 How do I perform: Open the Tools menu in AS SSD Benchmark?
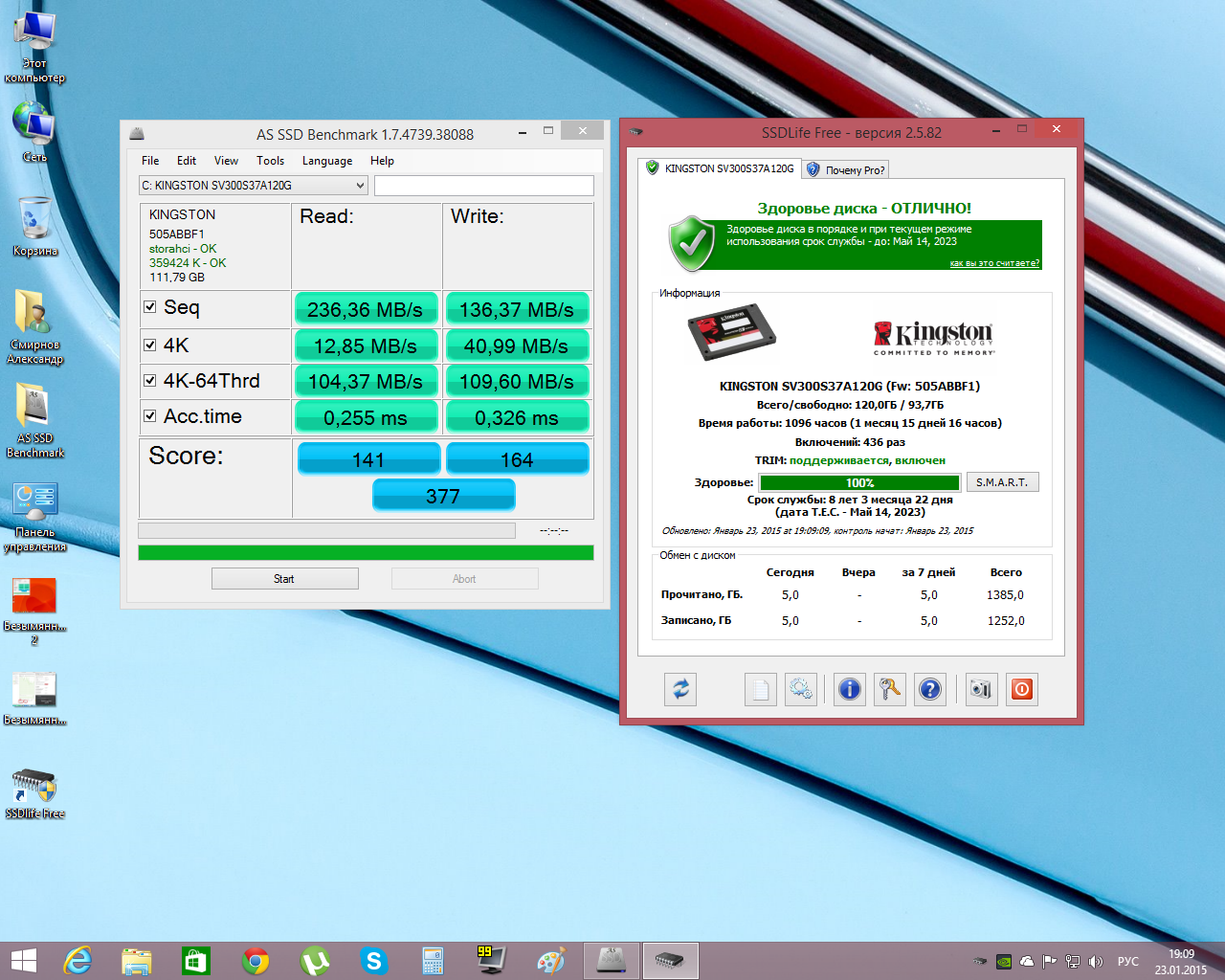click(270, 161)
